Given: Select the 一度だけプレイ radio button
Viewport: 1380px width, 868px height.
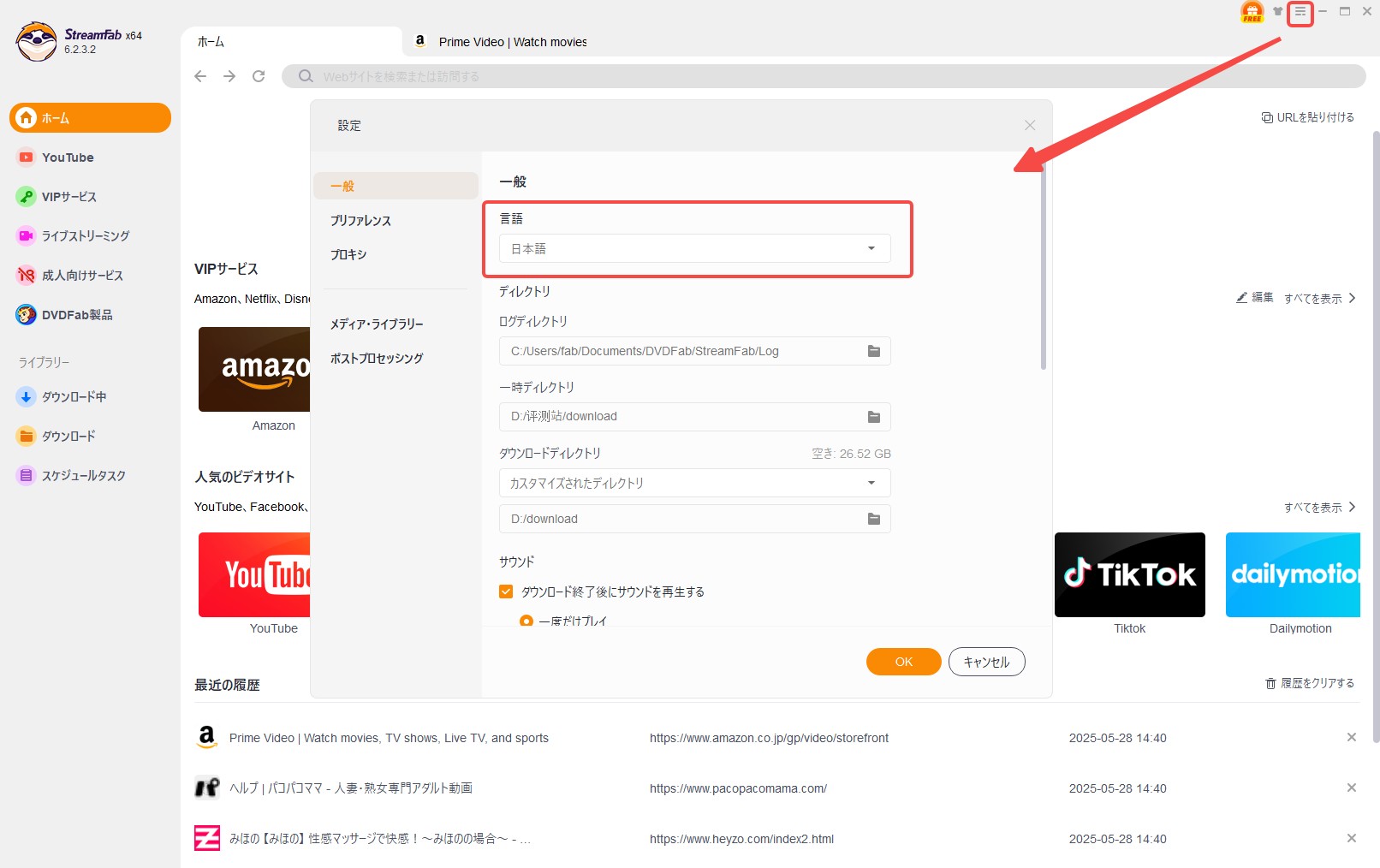Looking at the screenshot, I should [x=526, y=621].
